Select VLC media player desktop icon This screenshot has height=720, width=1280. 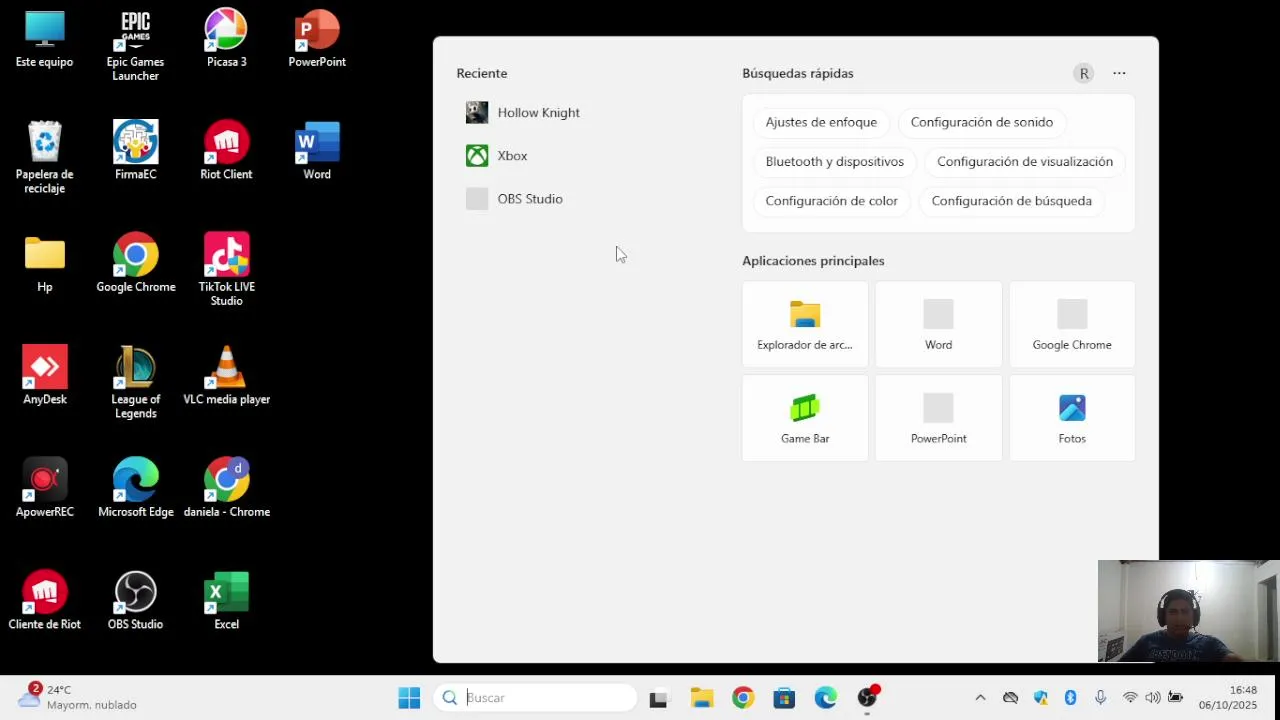coord(226,376)
